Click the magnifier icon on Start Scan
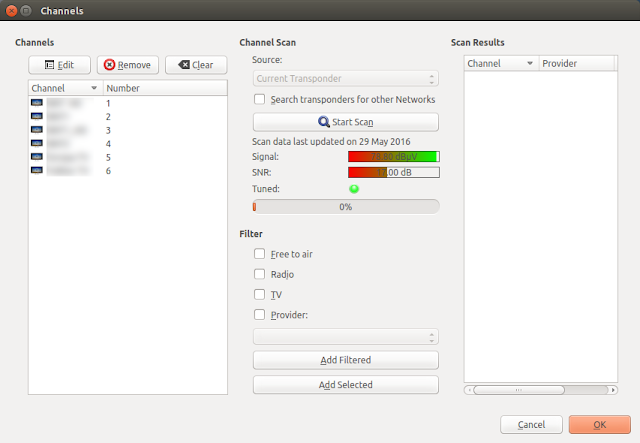 324,122
